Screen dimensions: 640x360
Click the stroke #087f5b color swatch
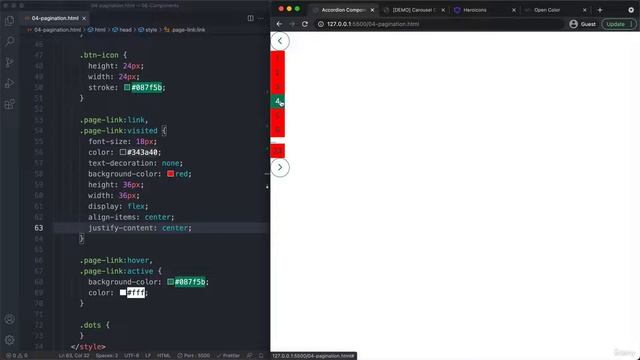(x=127, y=87)
